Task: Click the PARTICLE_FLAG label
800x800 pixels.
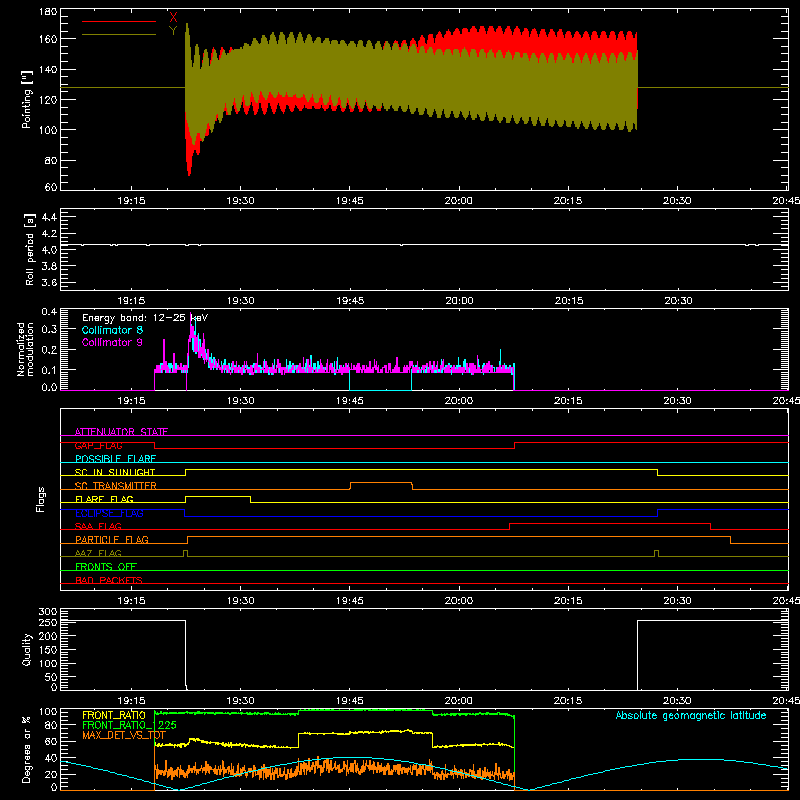Action: tap(112, 539)
